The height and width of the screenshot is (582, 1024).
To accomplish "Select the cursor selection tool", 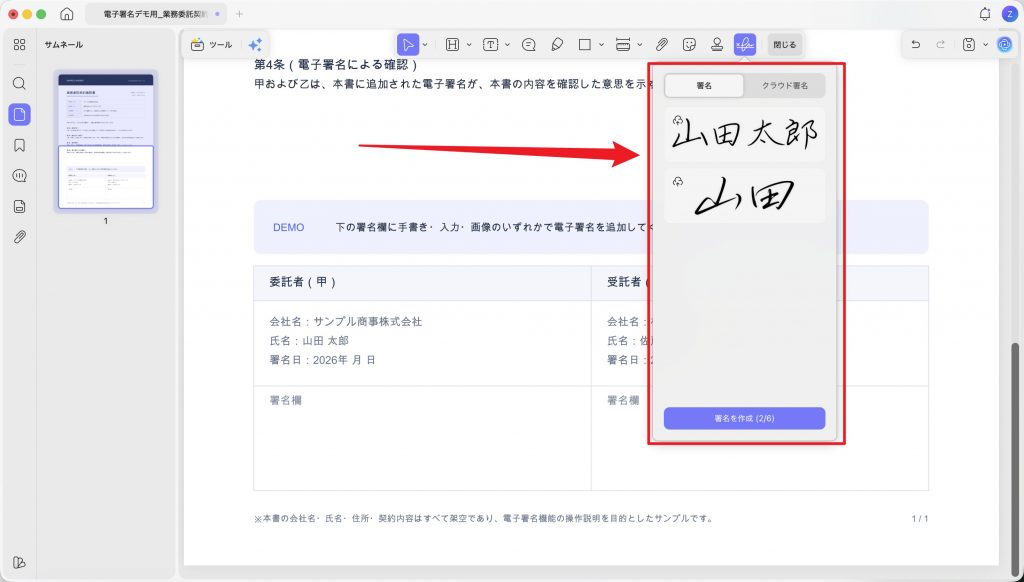I will [408, 44].
